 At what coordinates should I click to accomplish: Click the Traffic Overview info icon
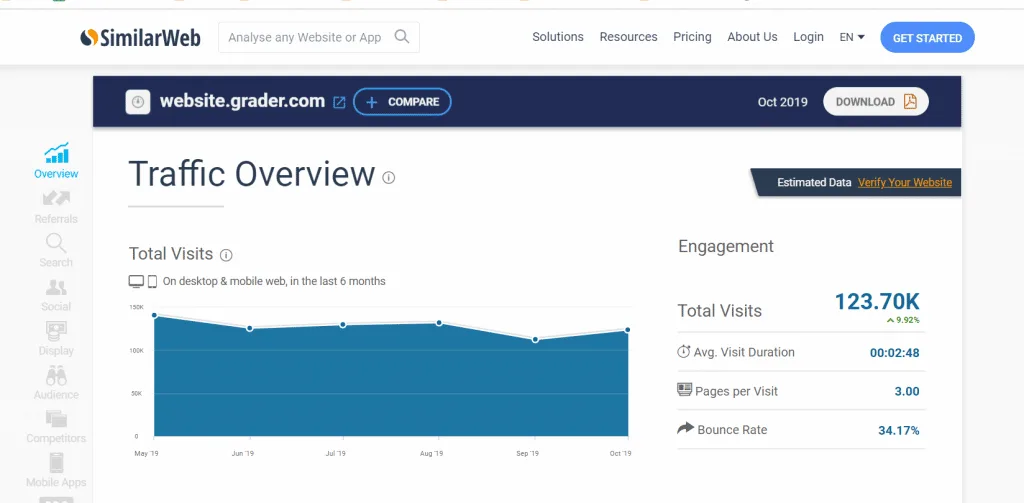pos(389,177)
